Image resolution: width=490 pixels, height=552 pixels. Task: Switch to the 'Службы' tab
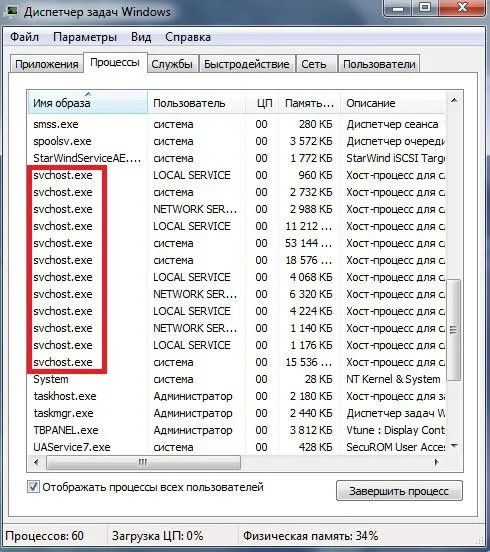[x=172, y=64]
